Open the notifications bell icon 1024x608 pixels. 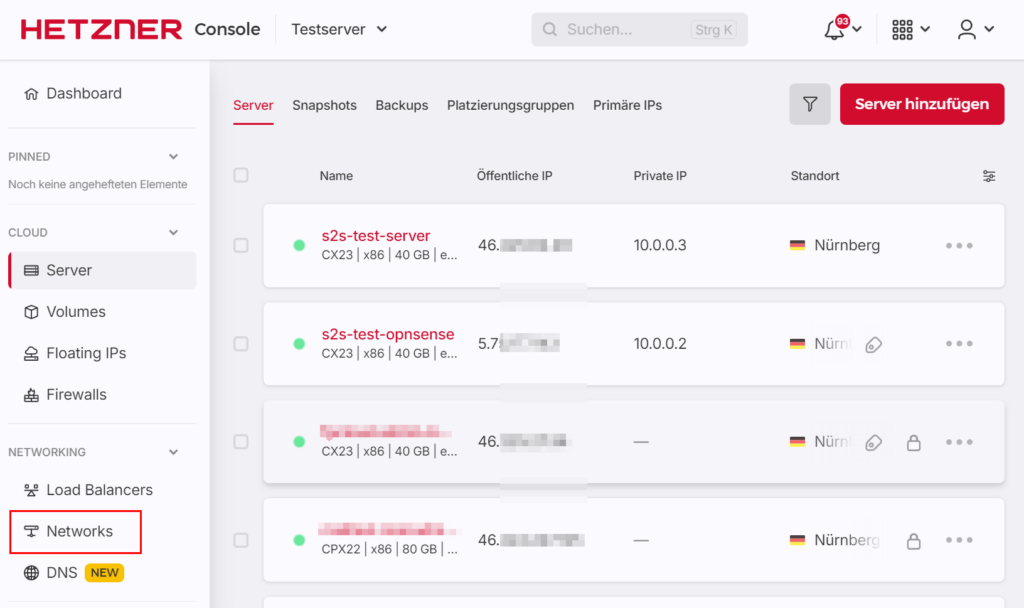tap(834, 30)
